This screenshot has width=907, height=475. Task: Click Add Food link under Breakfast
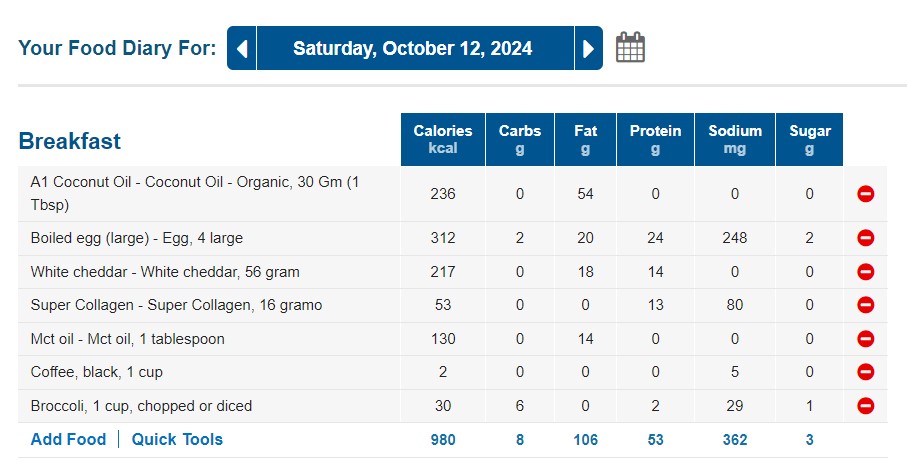click(68, 439)
